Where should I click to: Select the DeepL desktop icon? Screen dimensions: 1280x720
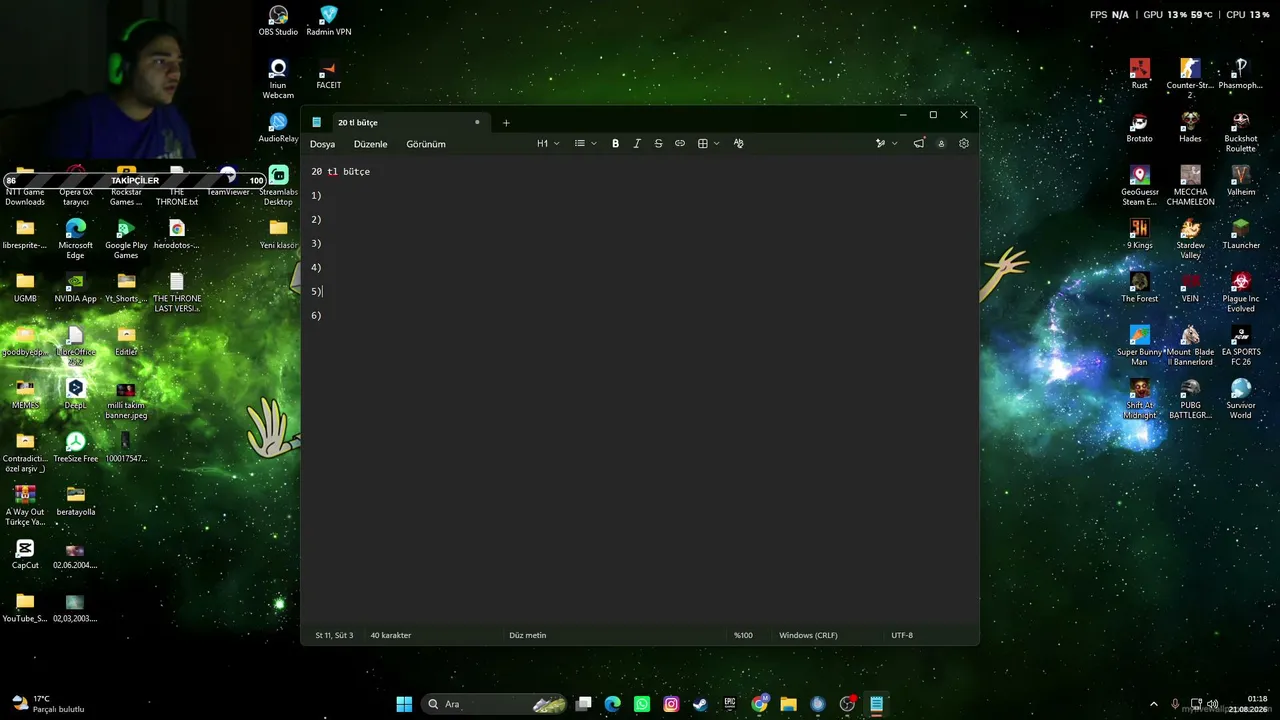(x=75, y=394)
